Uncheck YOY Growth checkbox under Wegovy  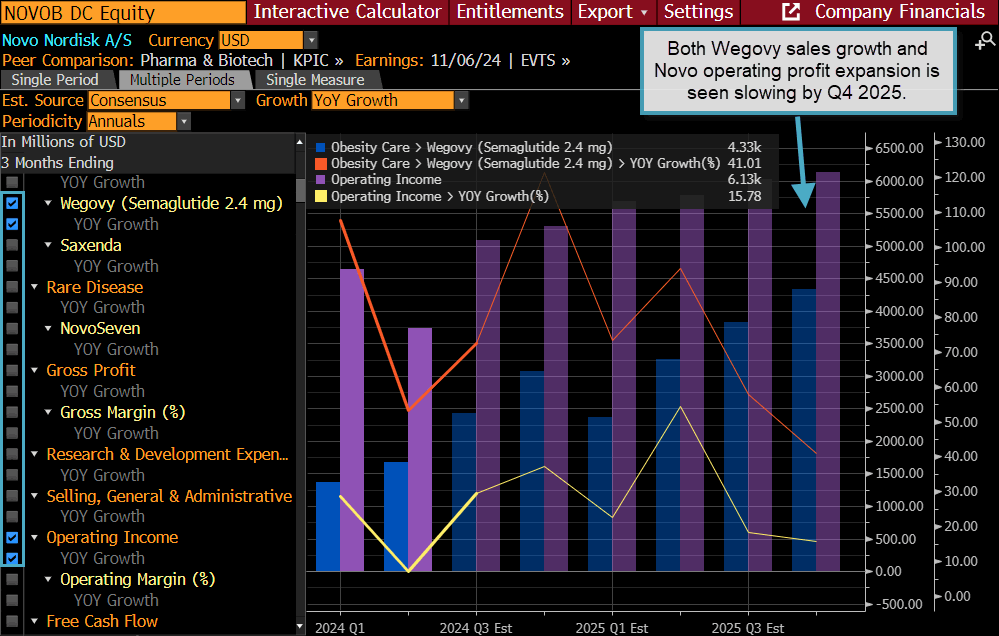click(x=12, y=224)
